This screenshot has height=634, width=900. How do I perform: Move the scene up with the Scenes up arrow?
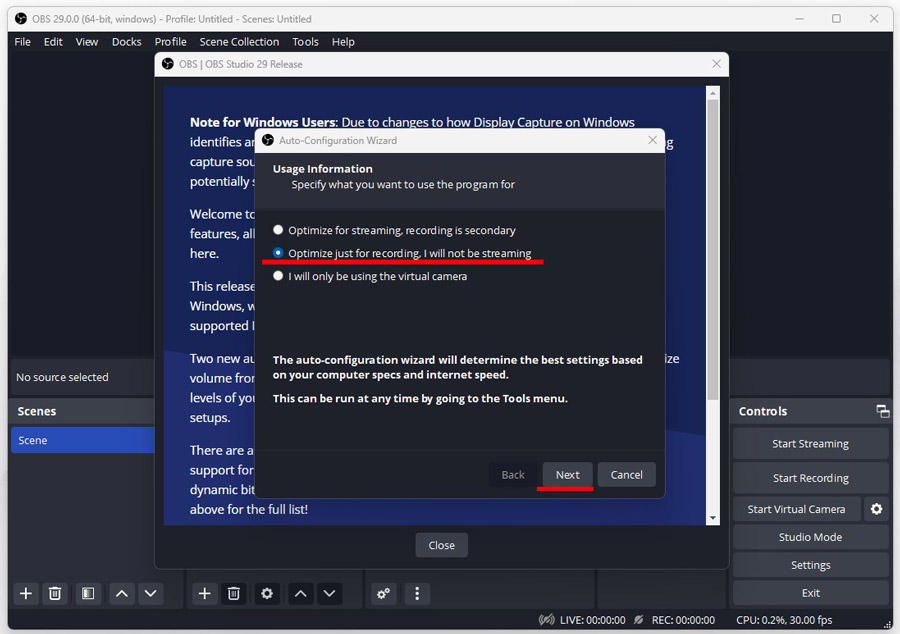122,593
